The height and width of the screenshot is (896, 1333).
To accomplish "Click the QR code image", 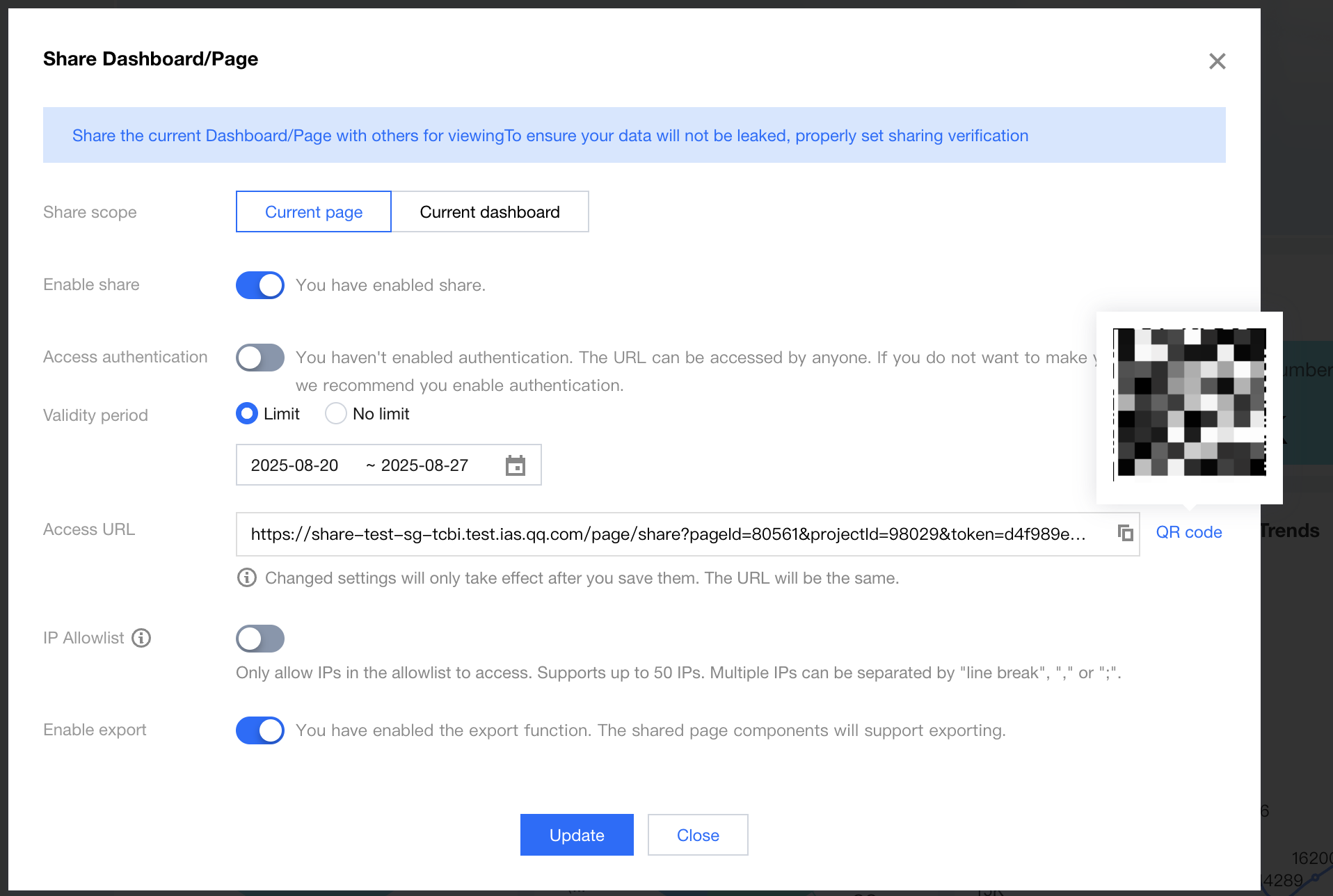I will tap(1190, 402).
